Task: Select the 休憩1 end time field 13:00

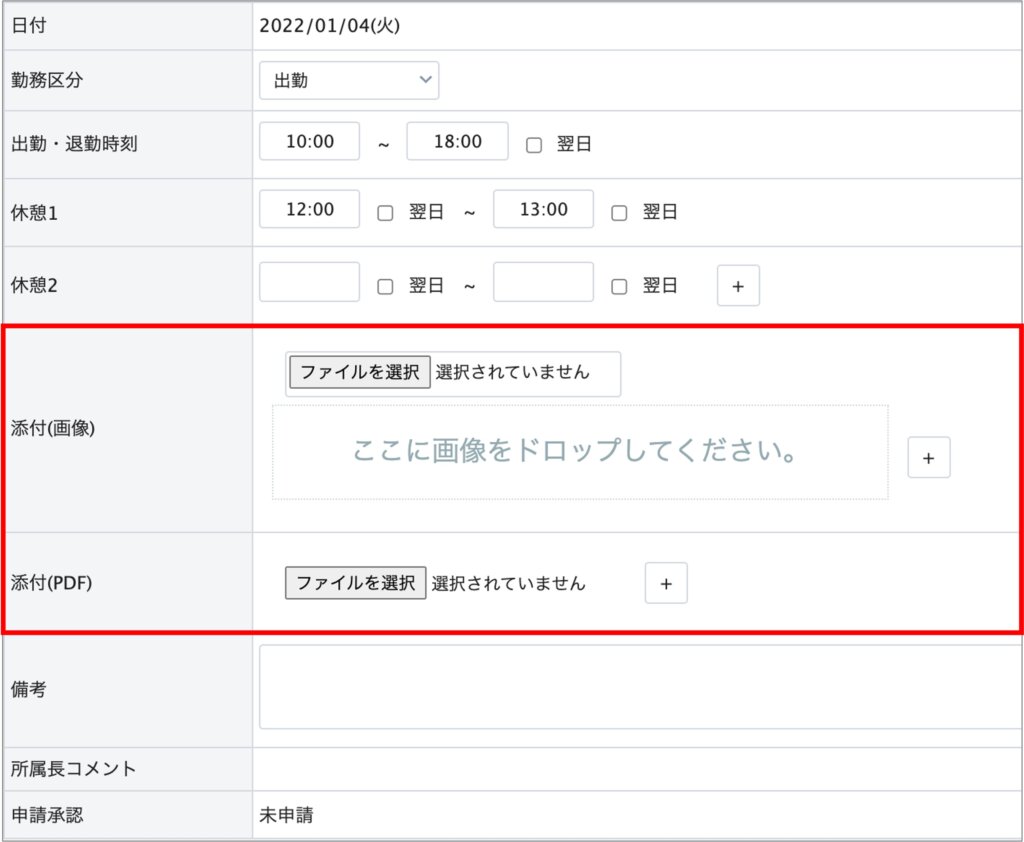Action: (x=543, y=210)
